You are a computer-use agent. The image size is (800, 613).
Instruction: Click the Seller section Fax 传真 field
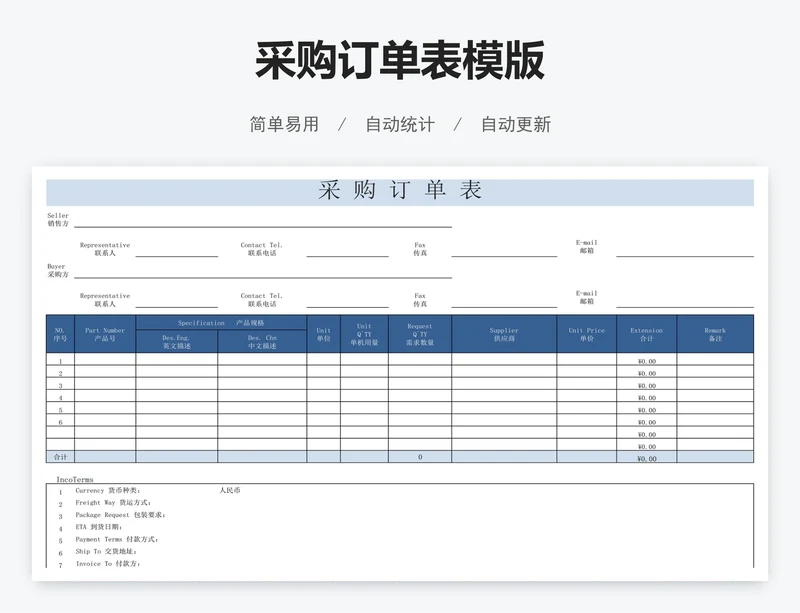point(504,251)
